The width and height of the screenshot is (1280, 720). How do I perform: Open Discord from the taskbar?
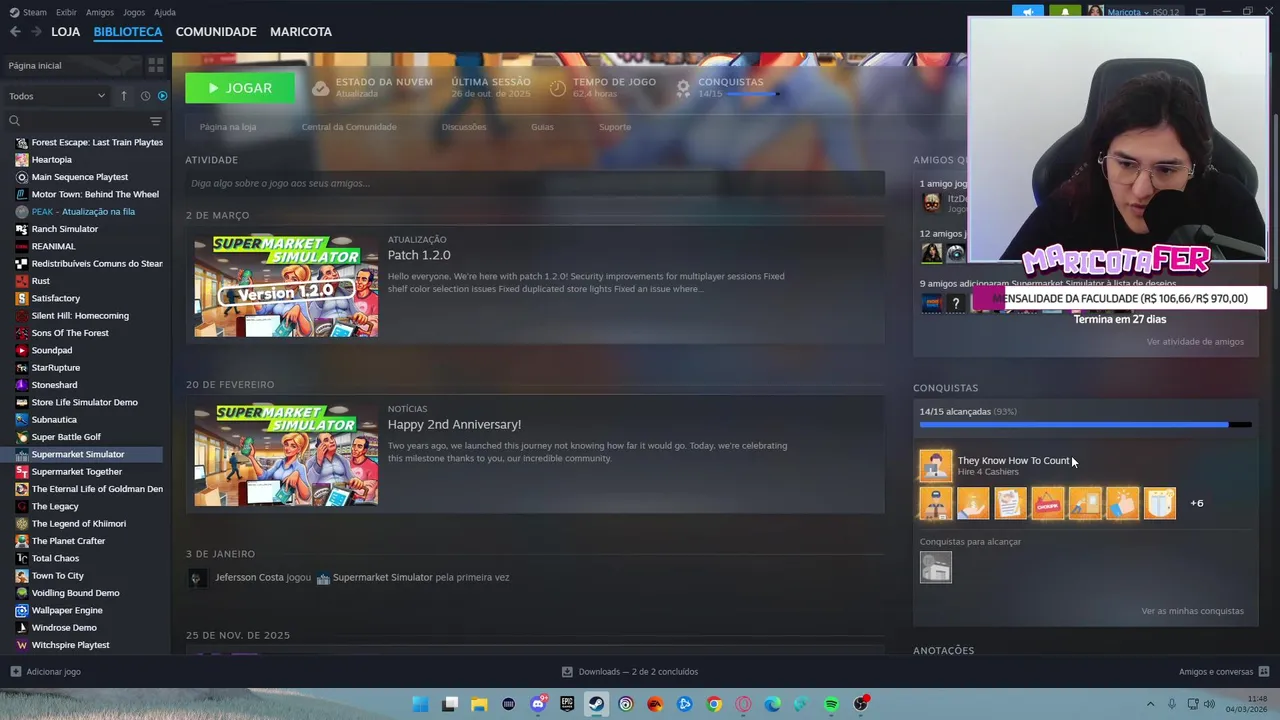tap(538, 704)
